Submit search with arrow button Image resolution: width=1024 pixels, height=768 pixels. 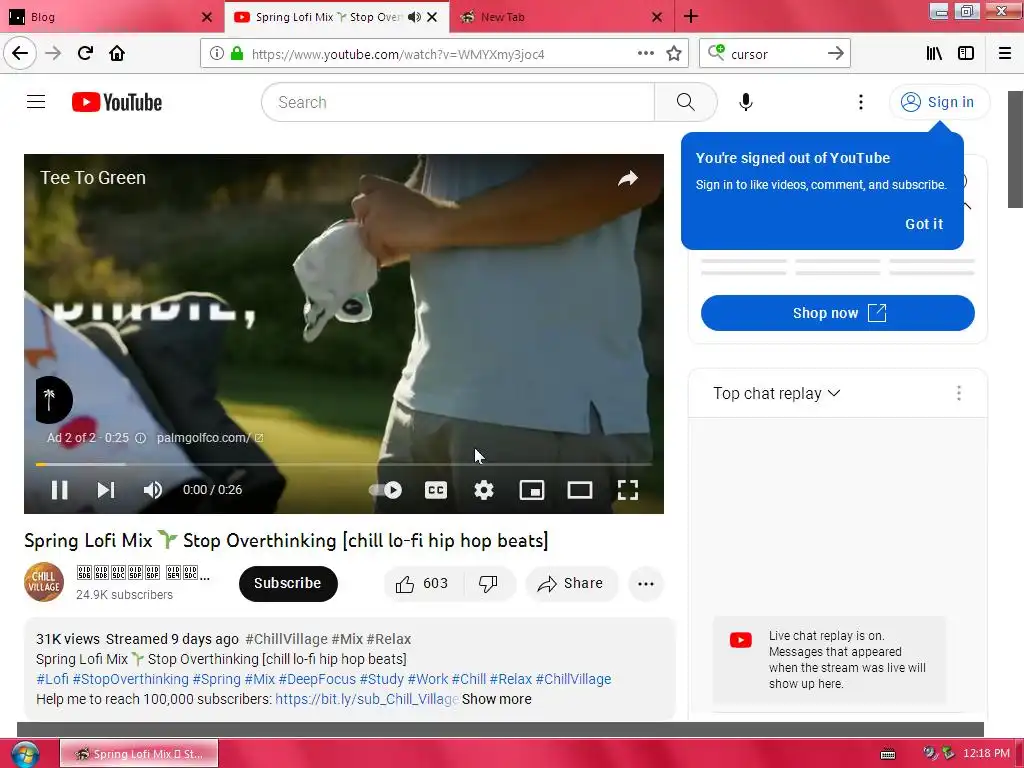tap(836, 54)
